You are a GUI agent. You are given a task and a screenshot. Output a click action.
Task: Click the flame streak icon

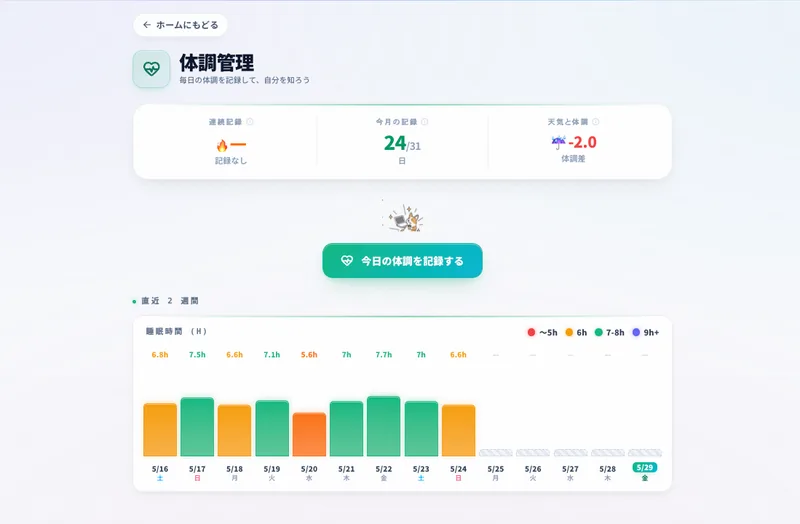point(222,145)
